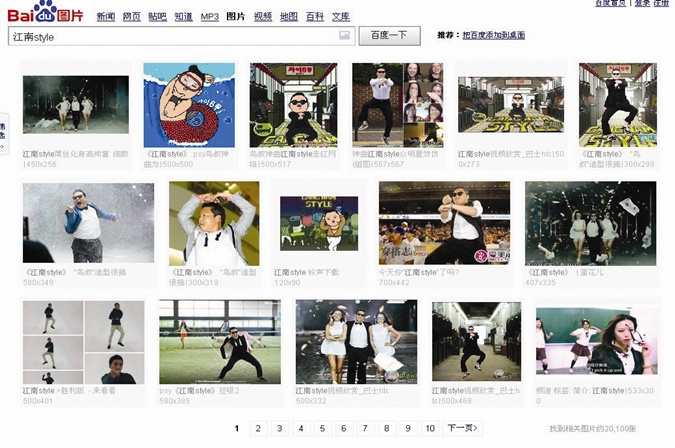Viewport: 675px width, 448px height.
Task: Go to results page 8
Action: coord(387,428)
